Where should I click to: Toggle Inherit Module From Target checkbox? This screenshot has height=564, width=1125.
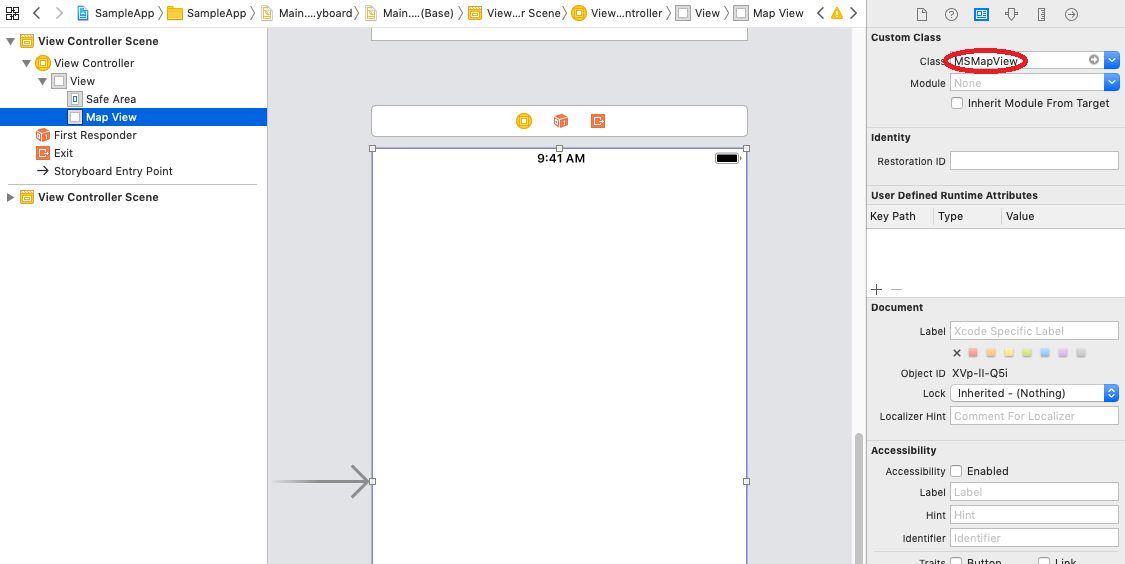956,103
